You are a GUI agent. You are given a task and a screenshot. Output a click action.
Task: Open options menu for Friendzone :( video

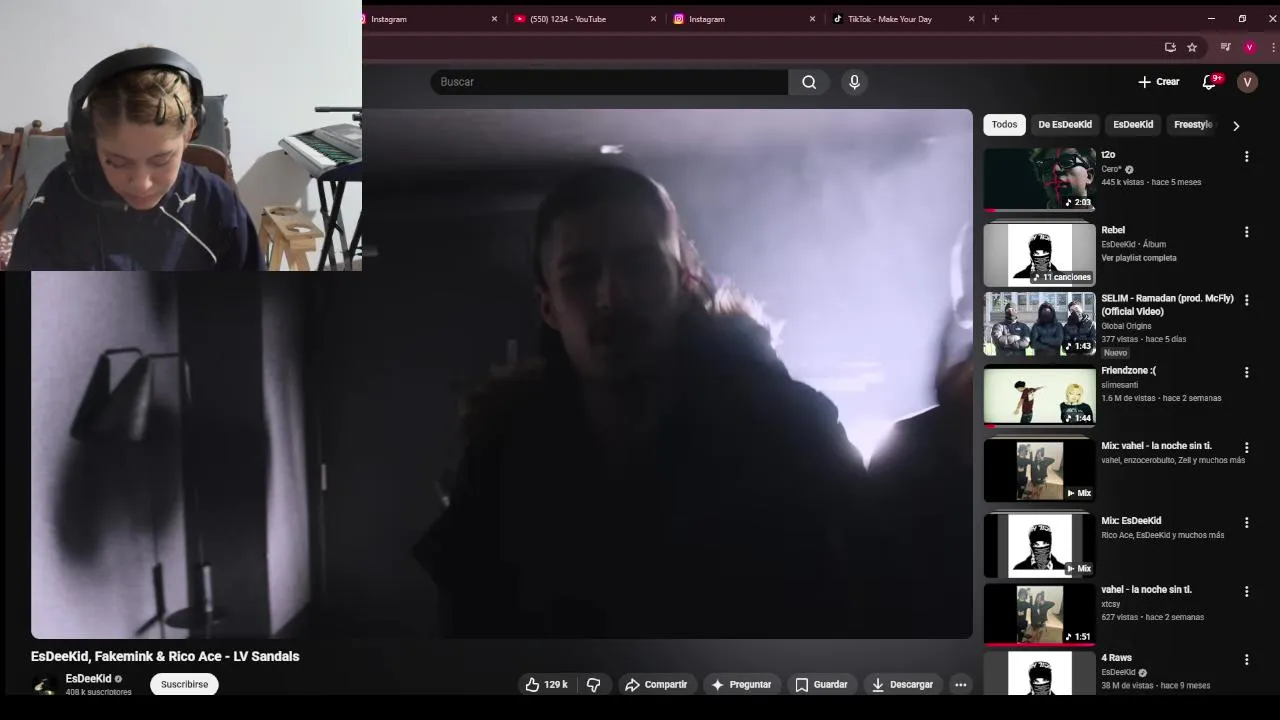pos(1246,372)
